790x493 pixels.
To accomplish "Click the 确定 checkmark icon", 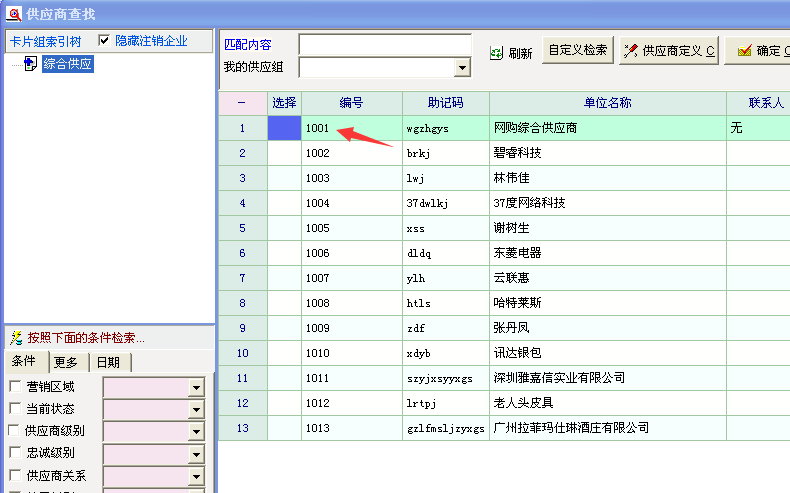I will pos(744,51).
